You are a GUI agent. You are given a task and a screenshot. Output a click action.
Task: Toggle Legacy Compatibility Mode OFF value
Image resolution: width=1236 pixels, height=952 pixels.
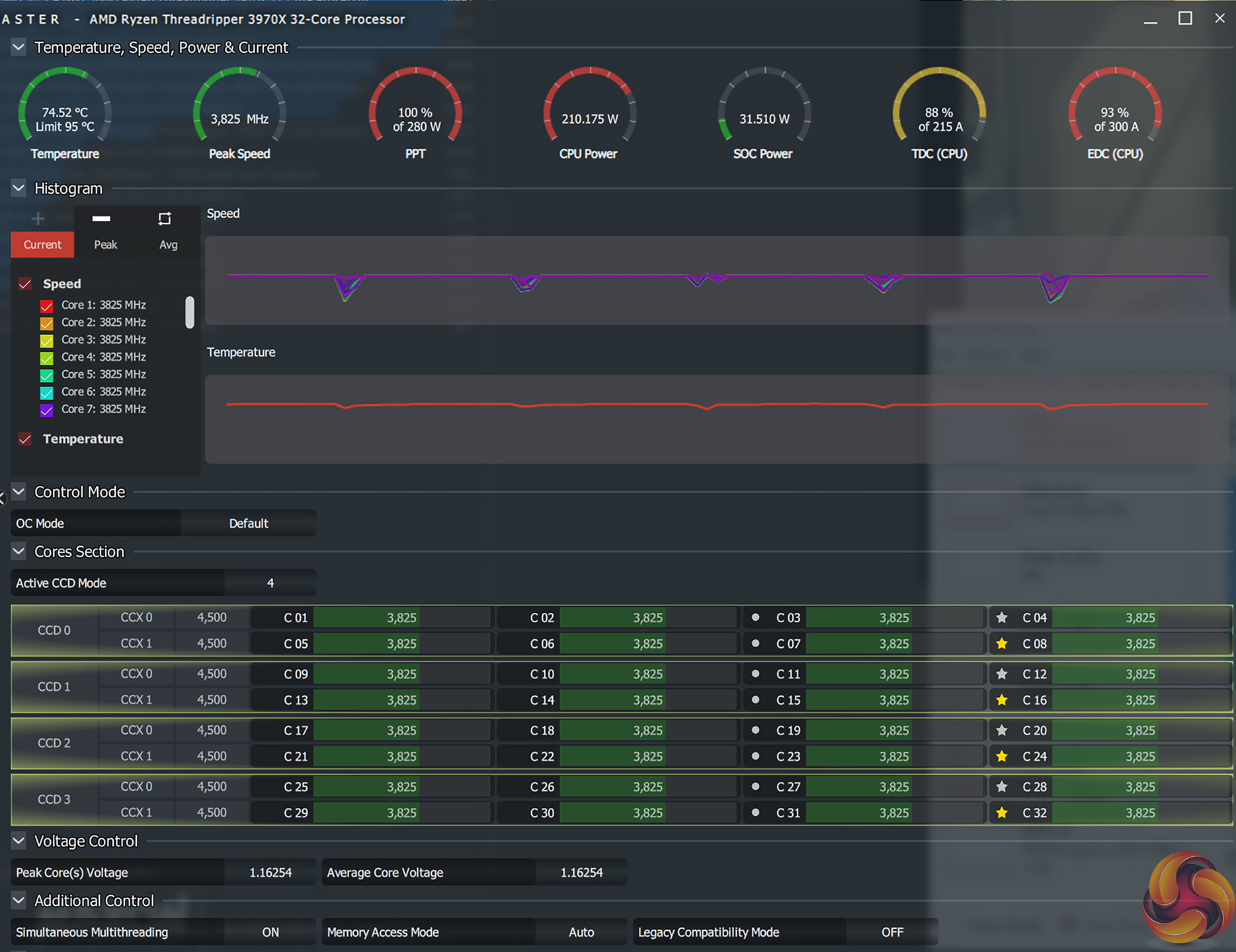click(x=892, y=932)
